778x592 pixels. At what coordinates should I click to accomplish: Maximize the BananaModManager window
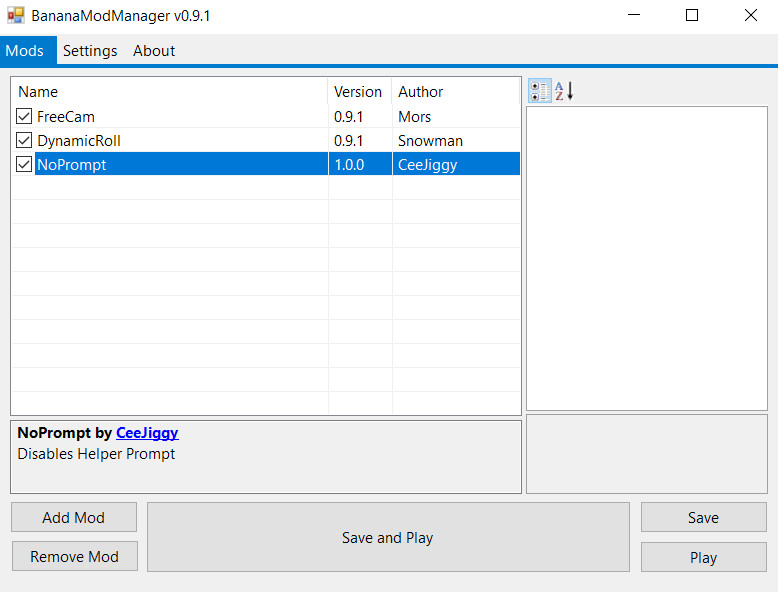click(x=692, y=15)
